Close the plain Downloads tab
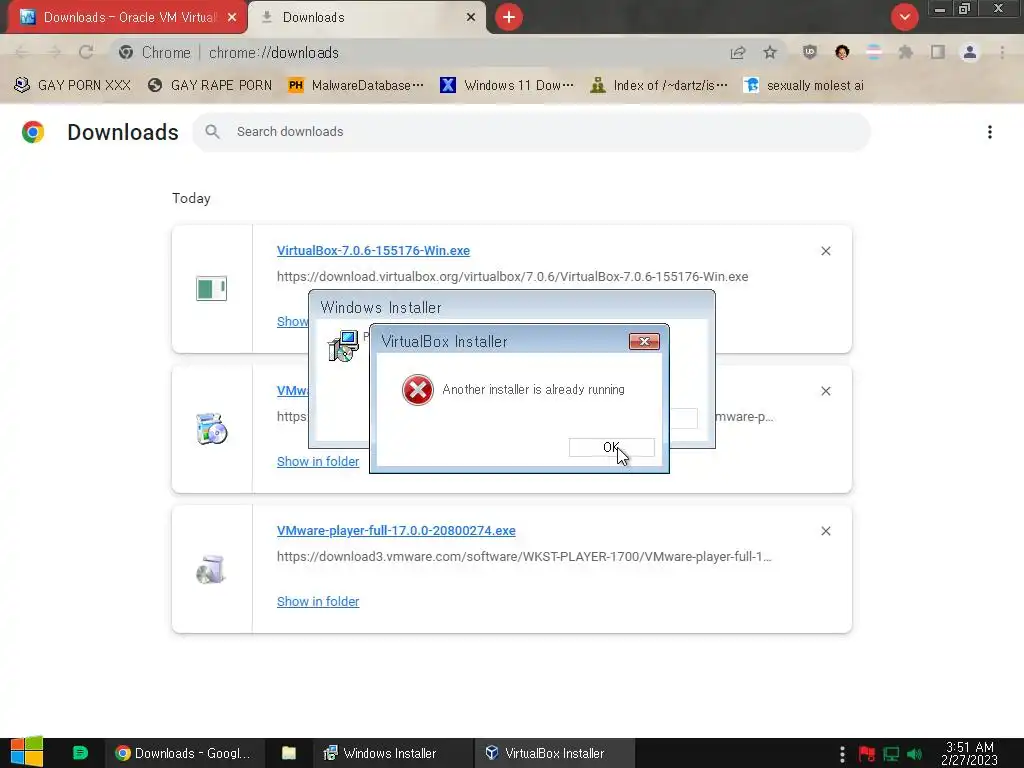The width and height of the screenshot is (1024, 768). (x=470, y=17)
